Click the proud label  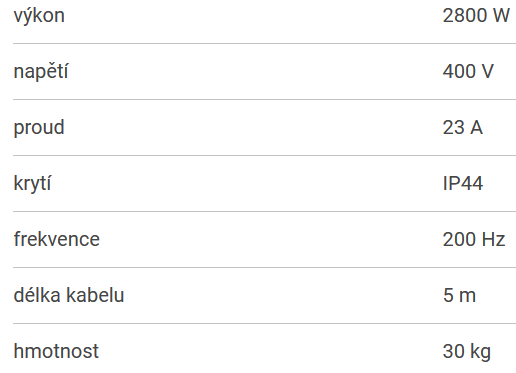point(39,128)
